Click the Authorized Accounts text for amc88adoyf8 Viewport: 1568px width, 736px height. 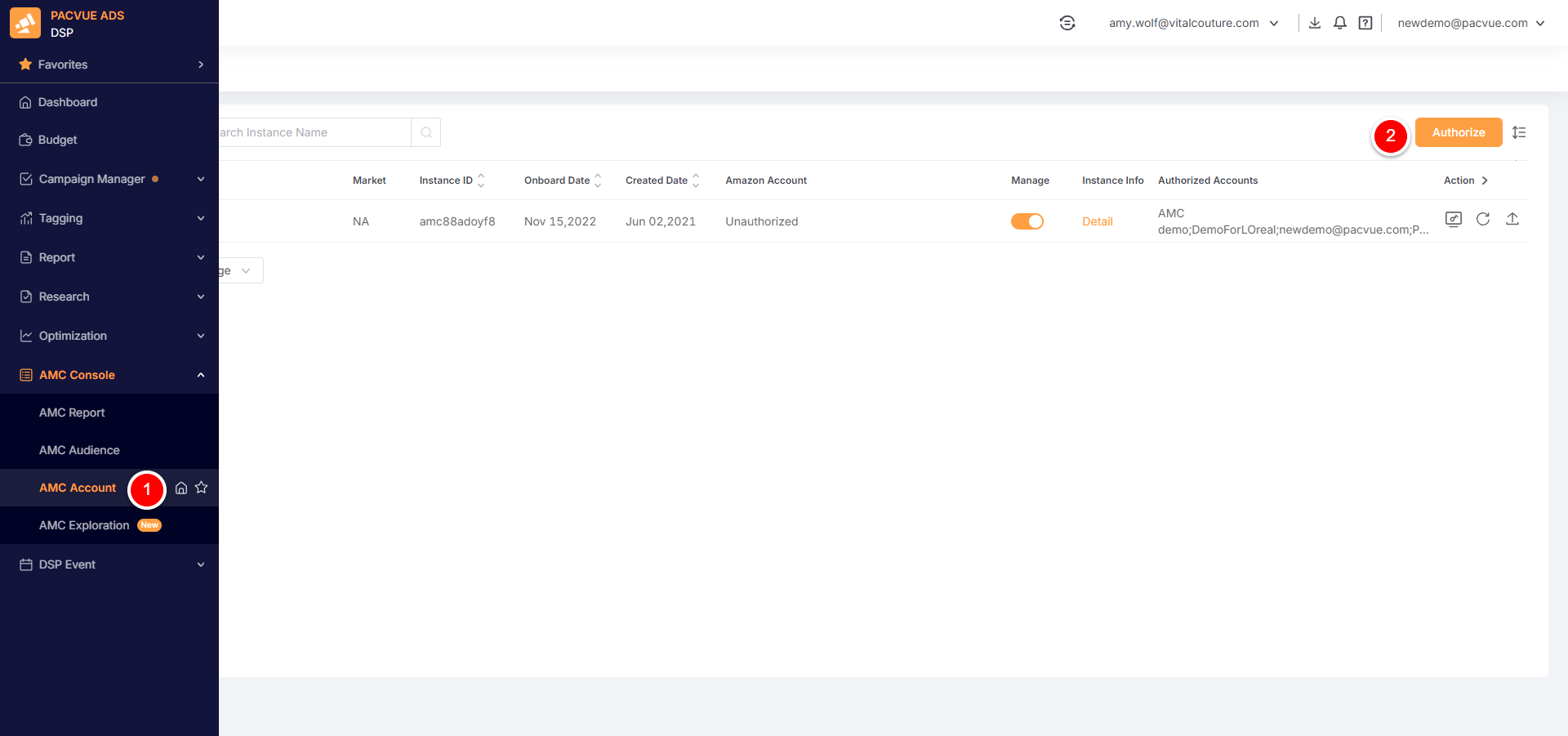click(x=1294, y=221)
